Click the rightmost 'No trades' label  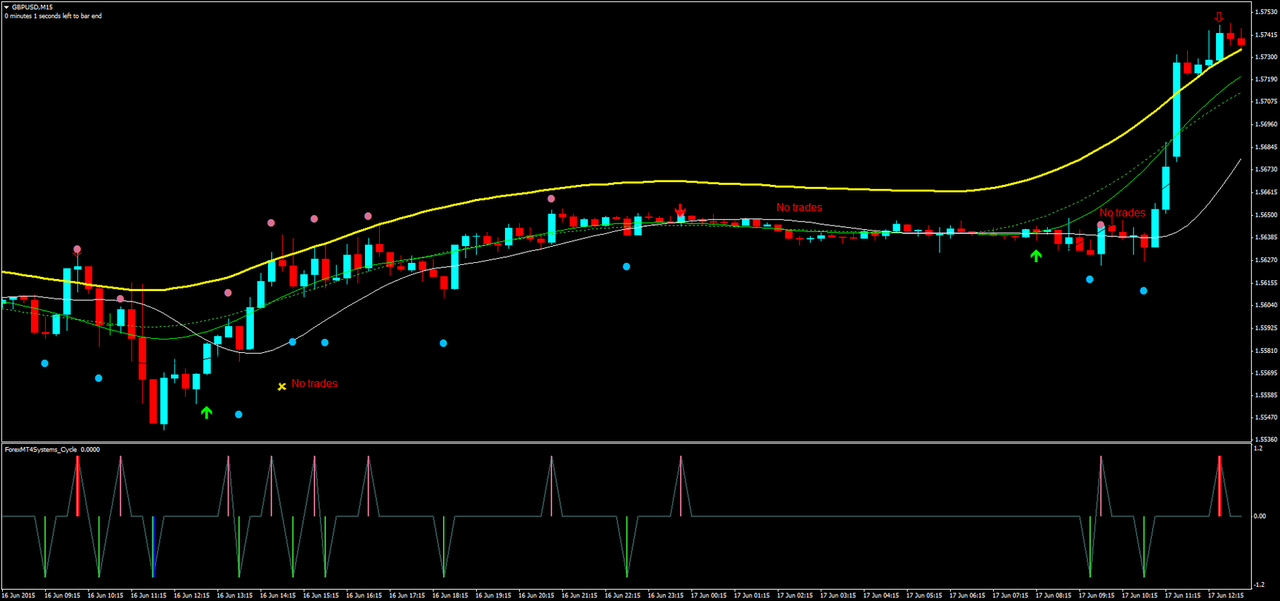tap(1121, 212)
